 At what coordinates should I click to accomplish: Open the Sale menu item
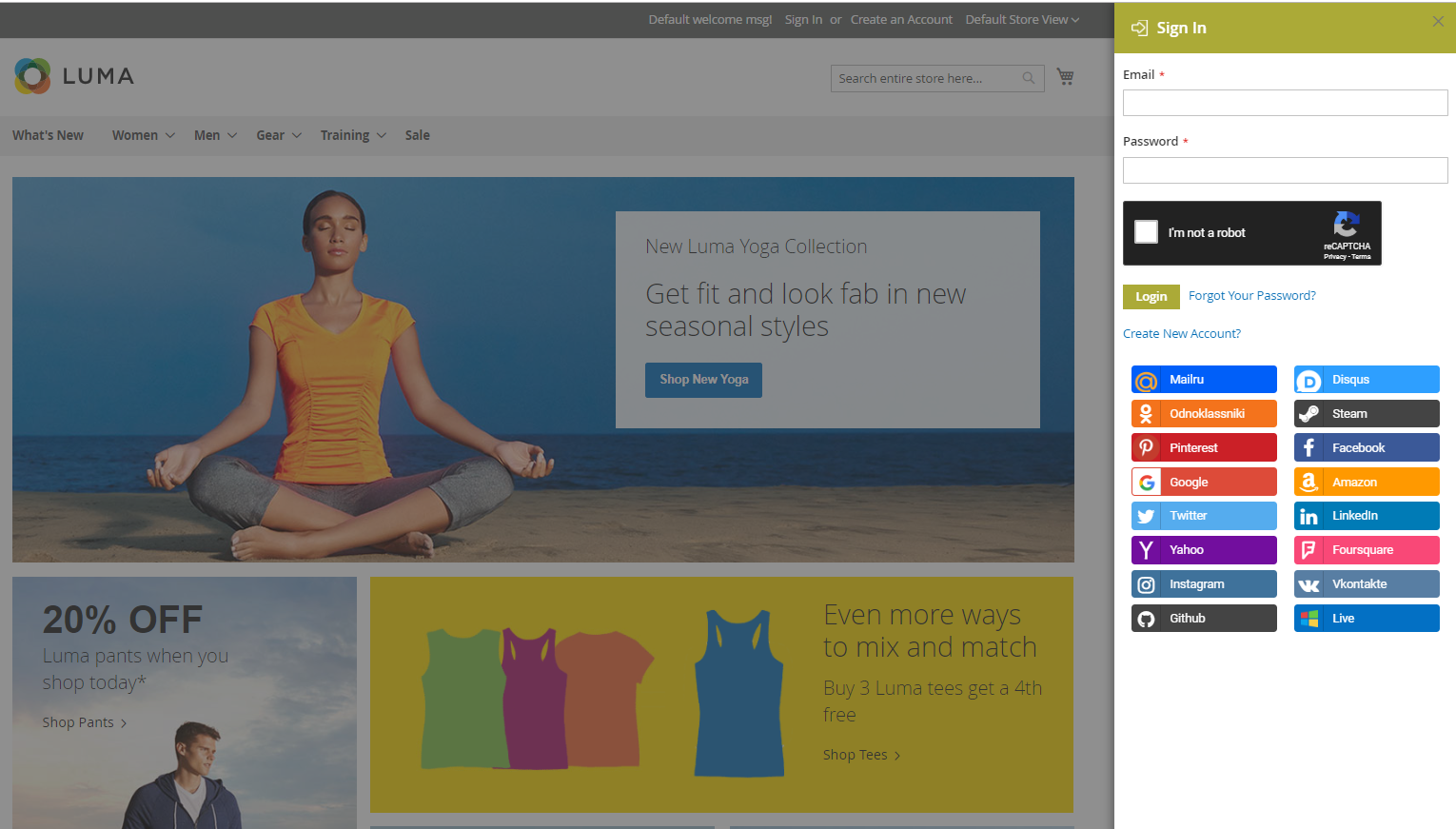[417, 135]
